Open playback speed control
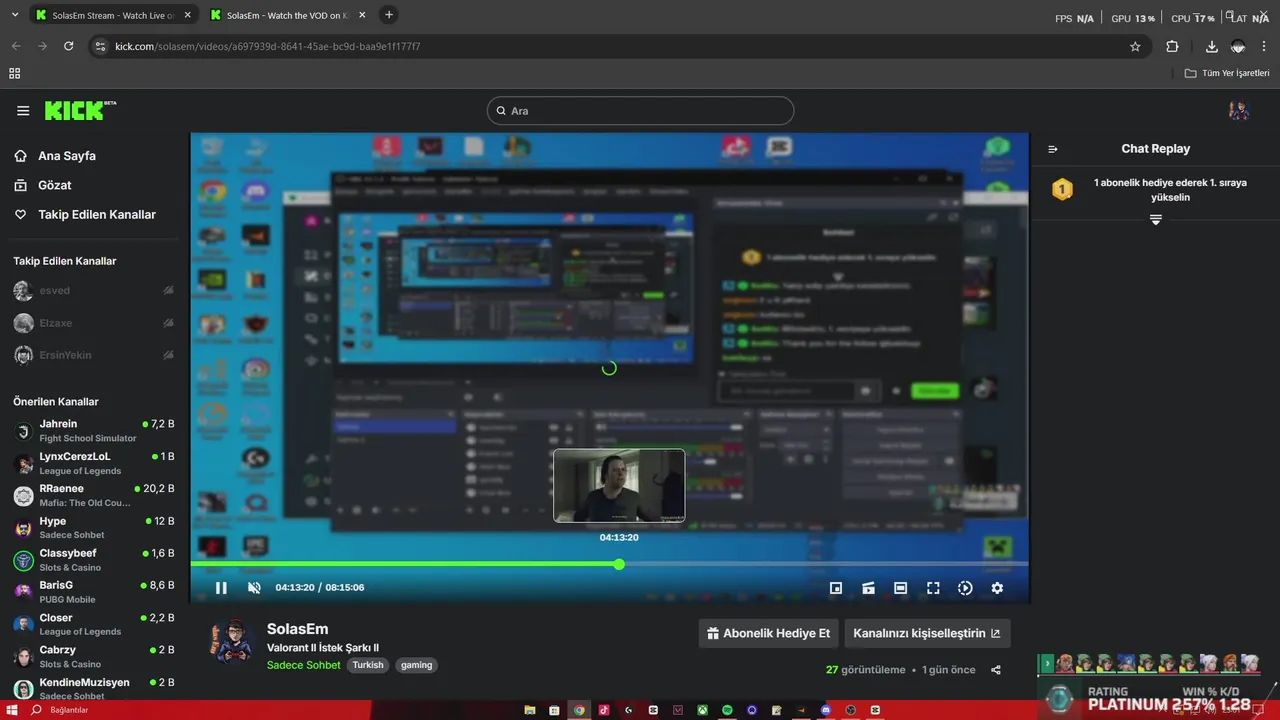The image size is (1280, 720). [965, 588]
